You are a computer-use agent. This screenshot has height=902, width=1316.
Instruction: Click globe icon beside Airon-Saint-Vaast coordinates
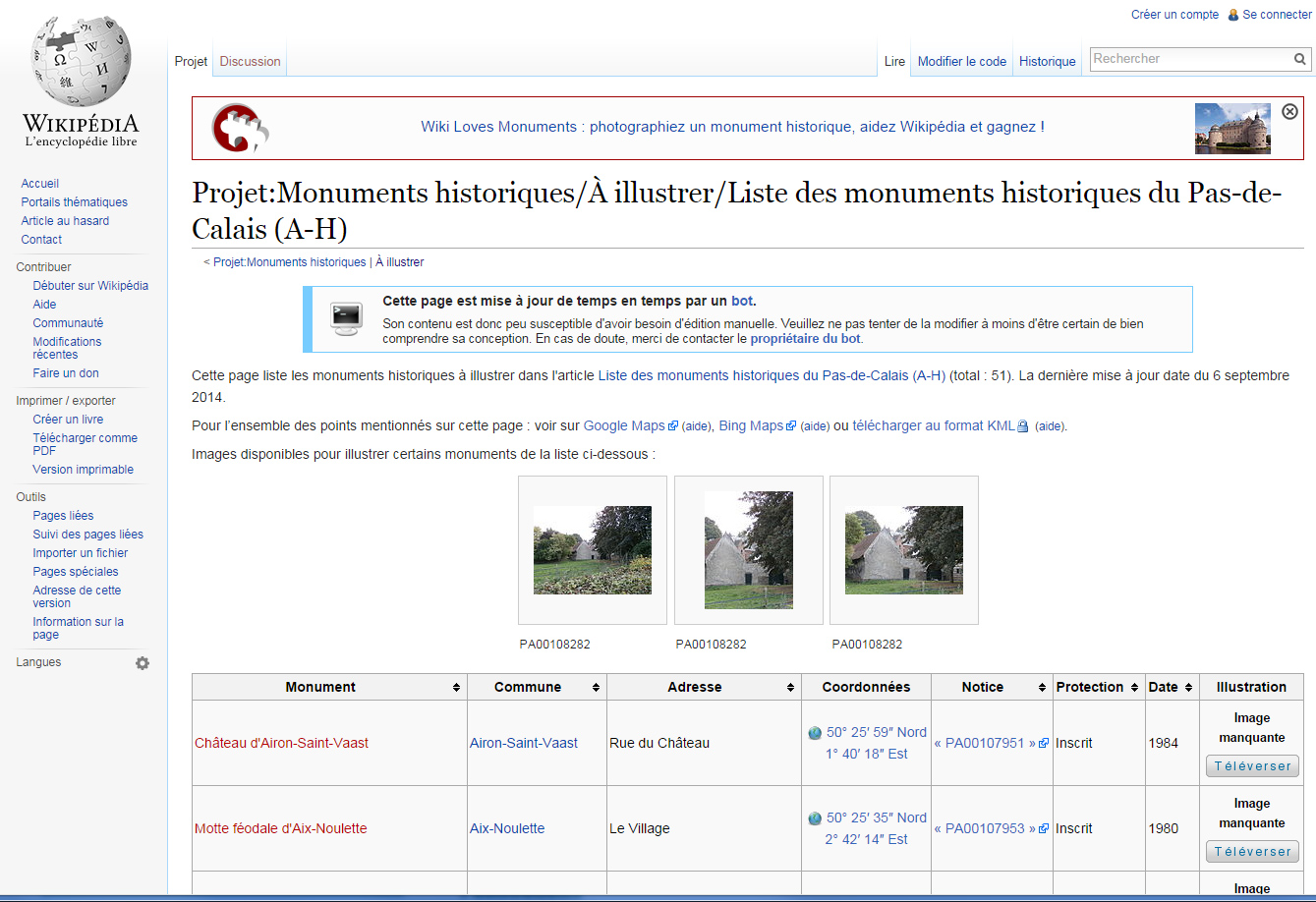[815, 733]
